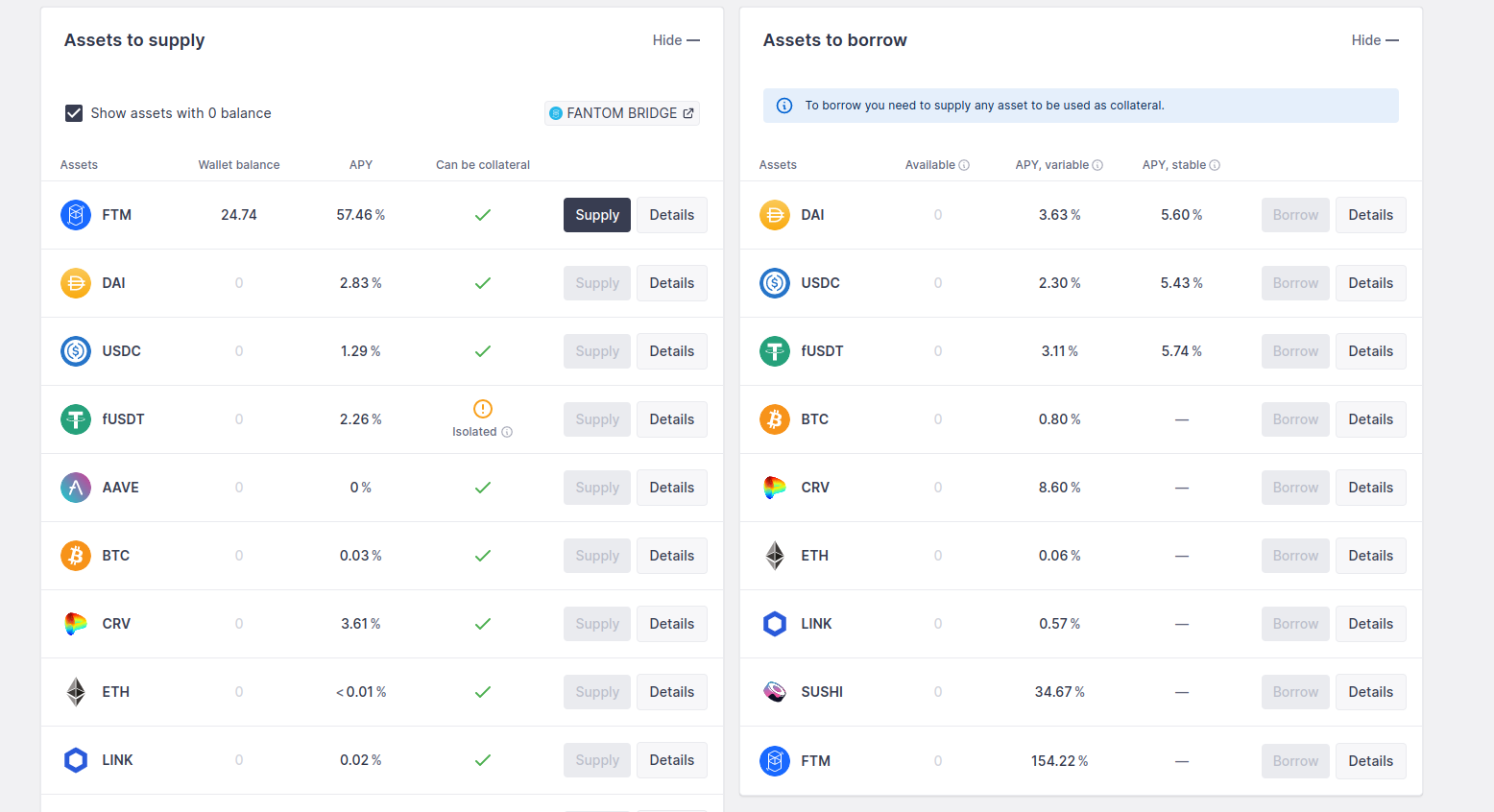
Task: Click the Supply button for DAI
Action: [597, 283]
